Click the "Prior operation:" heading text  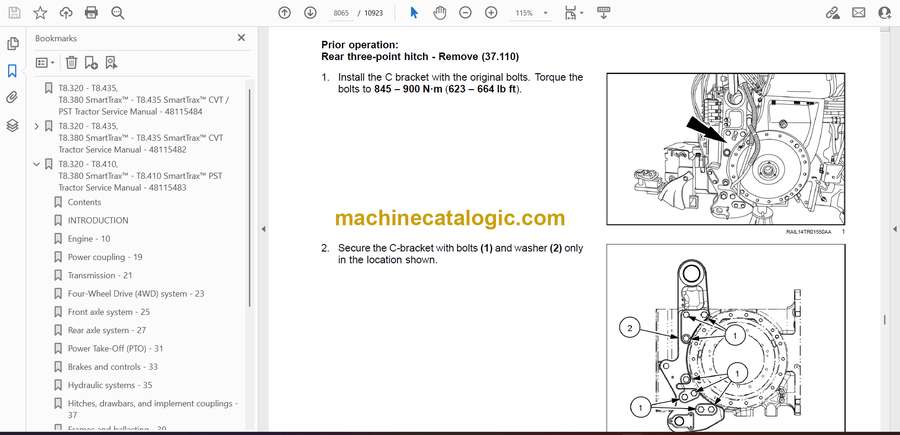click(359, 45)
